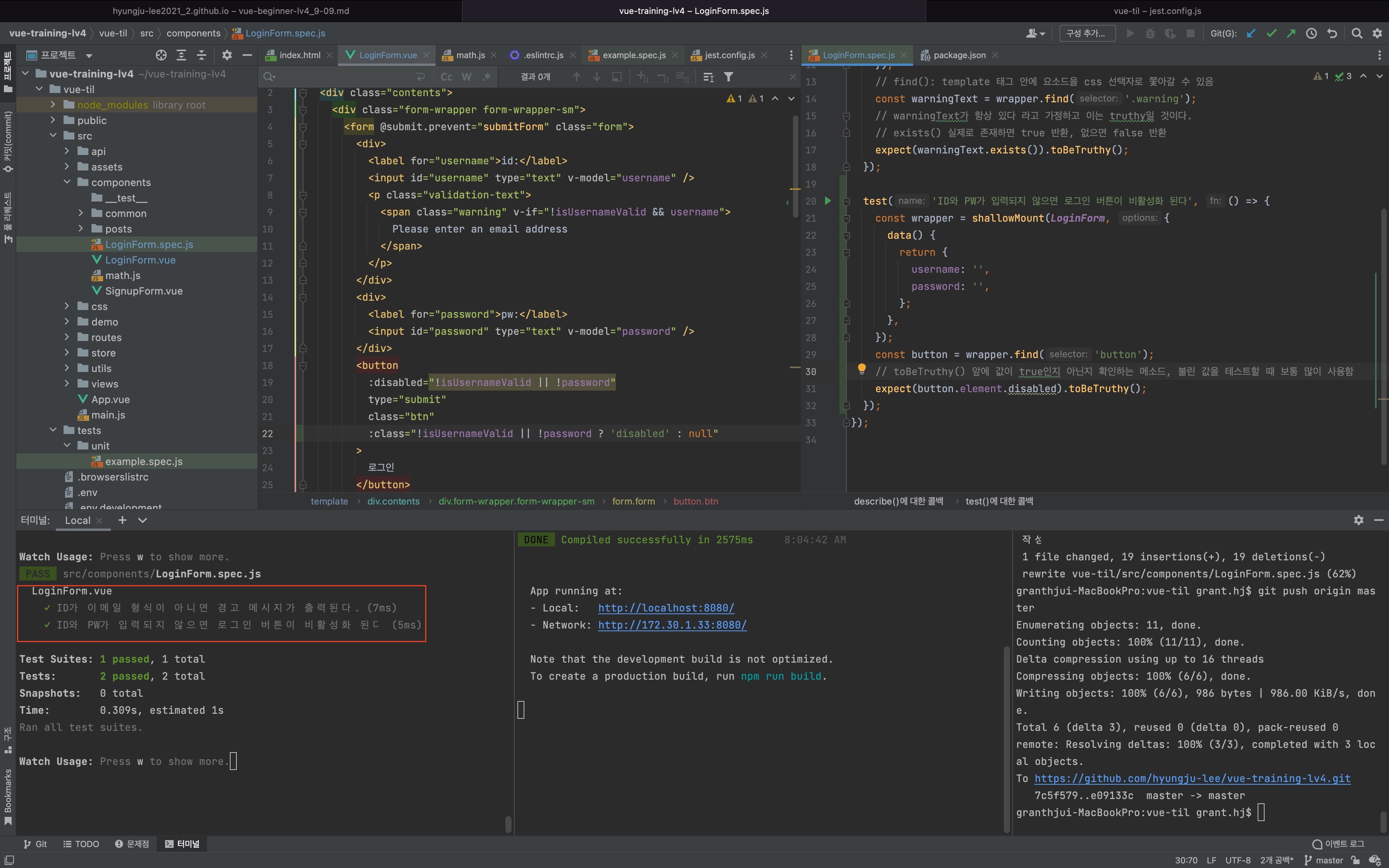This screenshot has width=1389, height=868.
Task: Switch to jest.config.js editor tab
Action: point(729,55)
